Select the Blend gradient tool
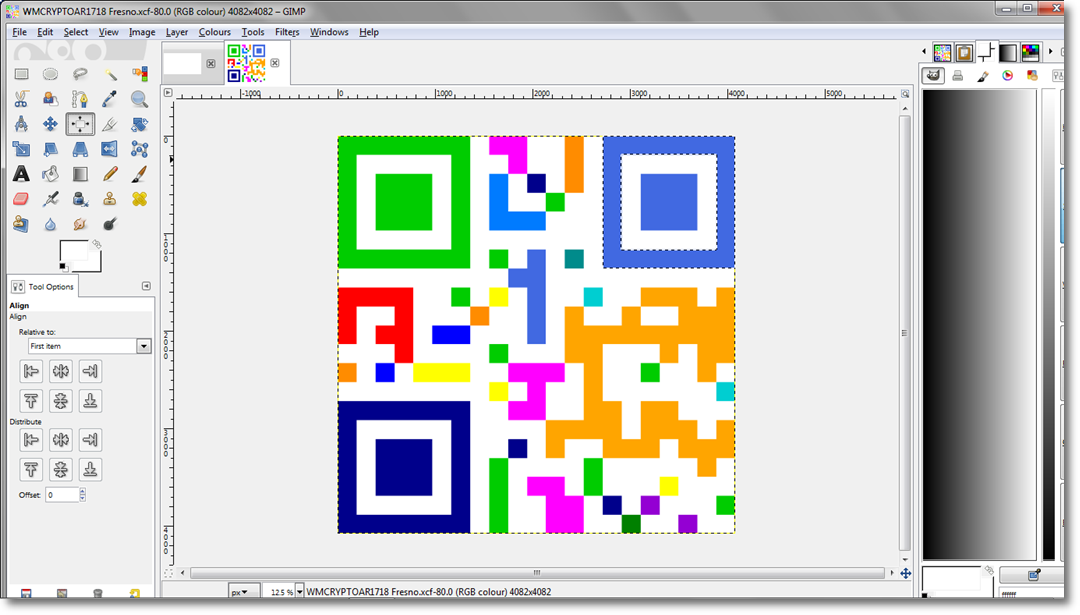 pos(80,174)
